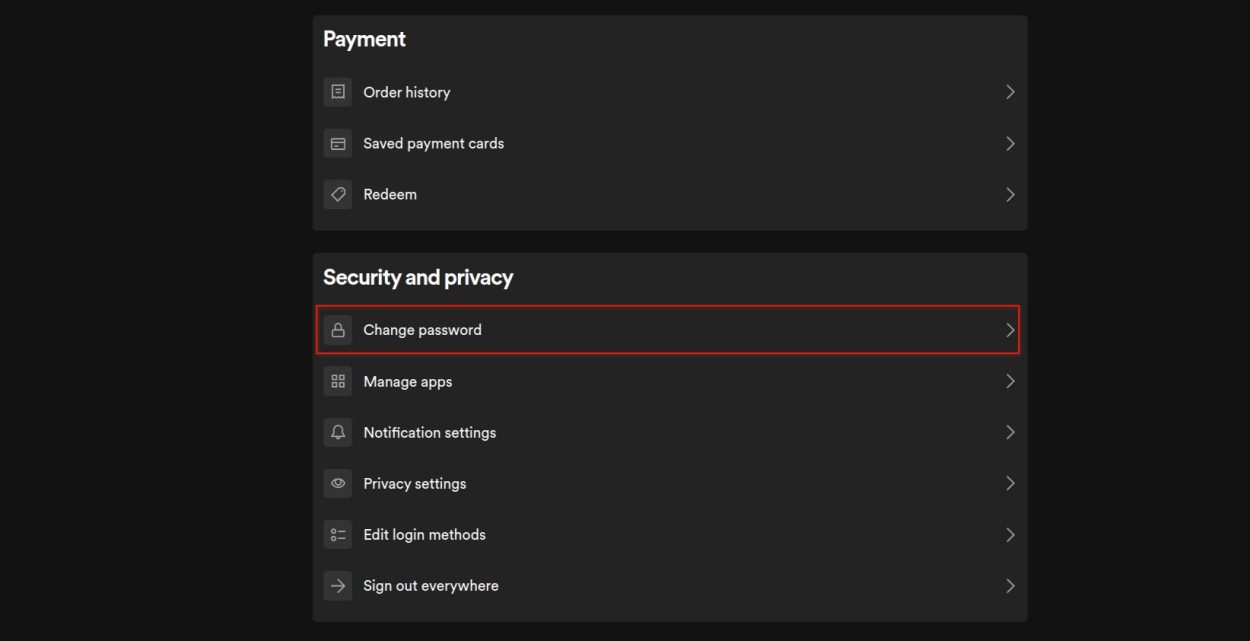The height and width of the screenshot is (641, 1250).
Task: Click the Sign out everywhere arrow icon
Action: point(337,585)
